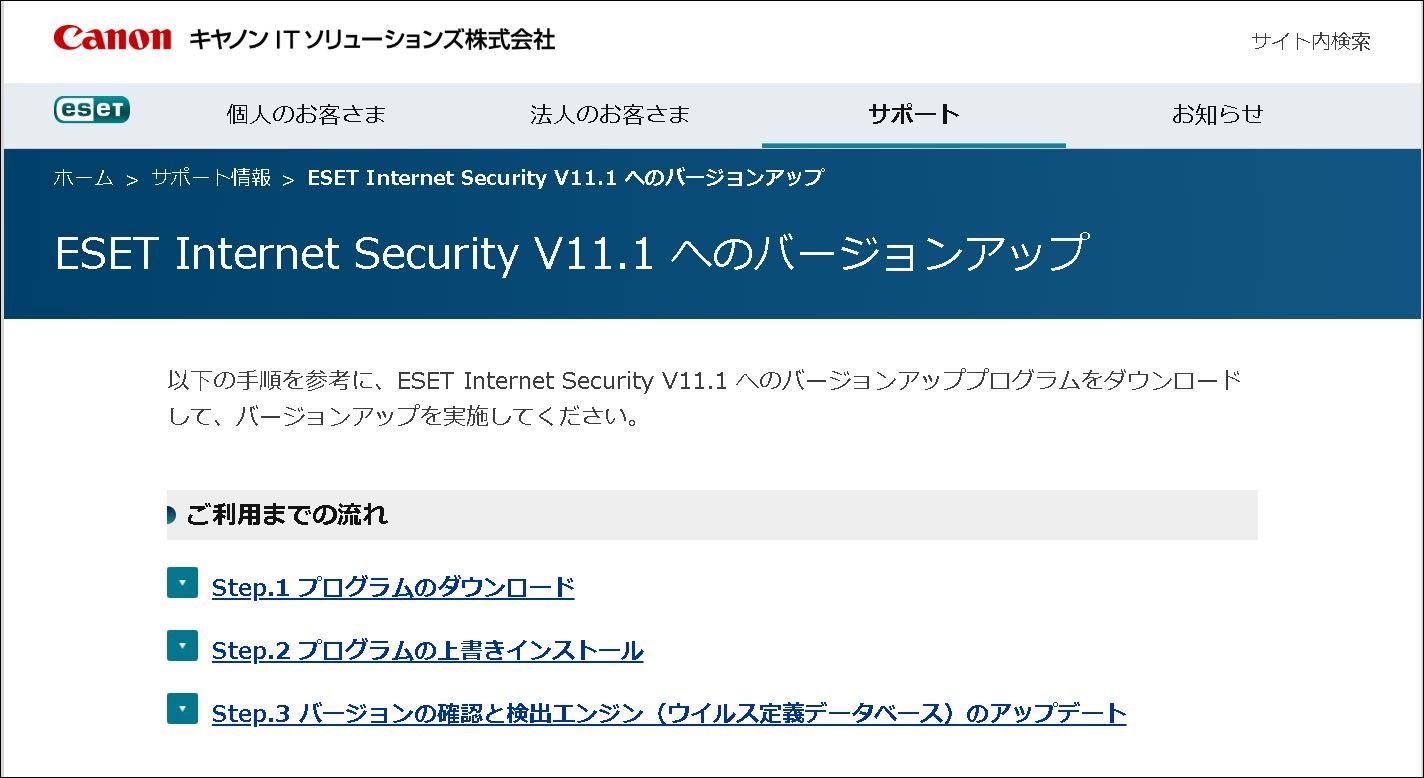Click the Canon logo
Viewport: 1424px width, 778px height.
[x=112, y=38]
